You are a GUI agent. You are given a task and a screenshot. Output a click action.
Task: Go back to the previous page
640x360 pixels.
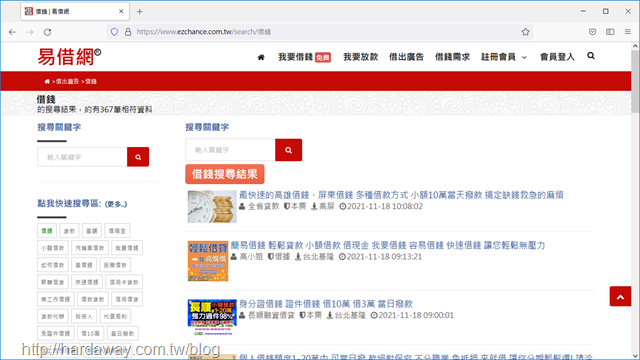click(12, 32)
